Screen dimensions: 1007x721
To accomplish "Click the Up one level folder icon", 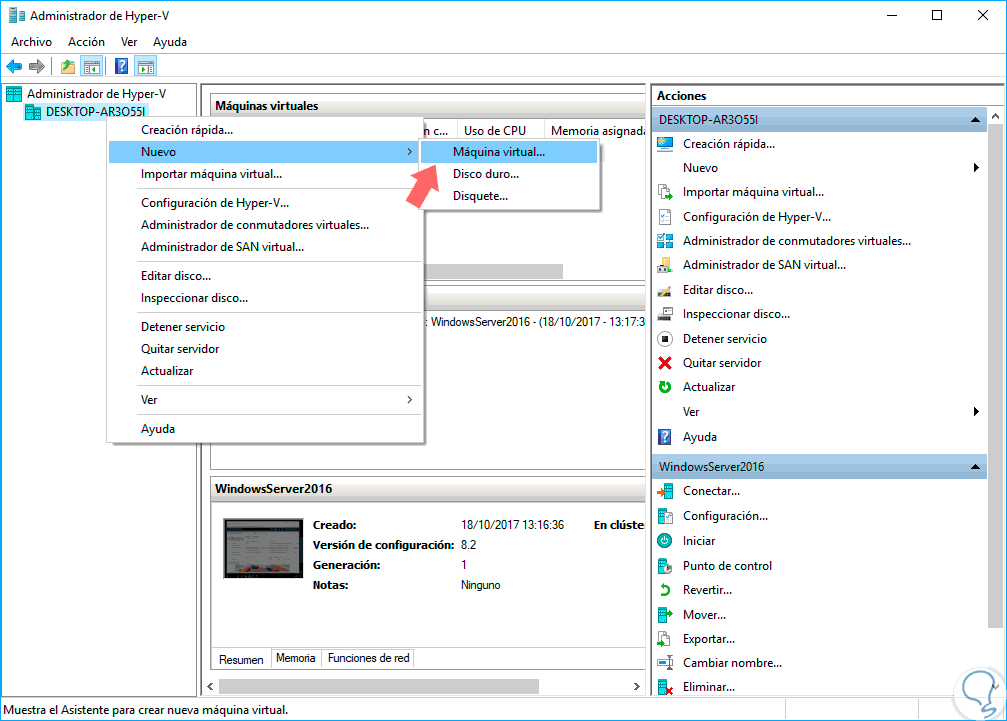I will [x=67, y=66].
